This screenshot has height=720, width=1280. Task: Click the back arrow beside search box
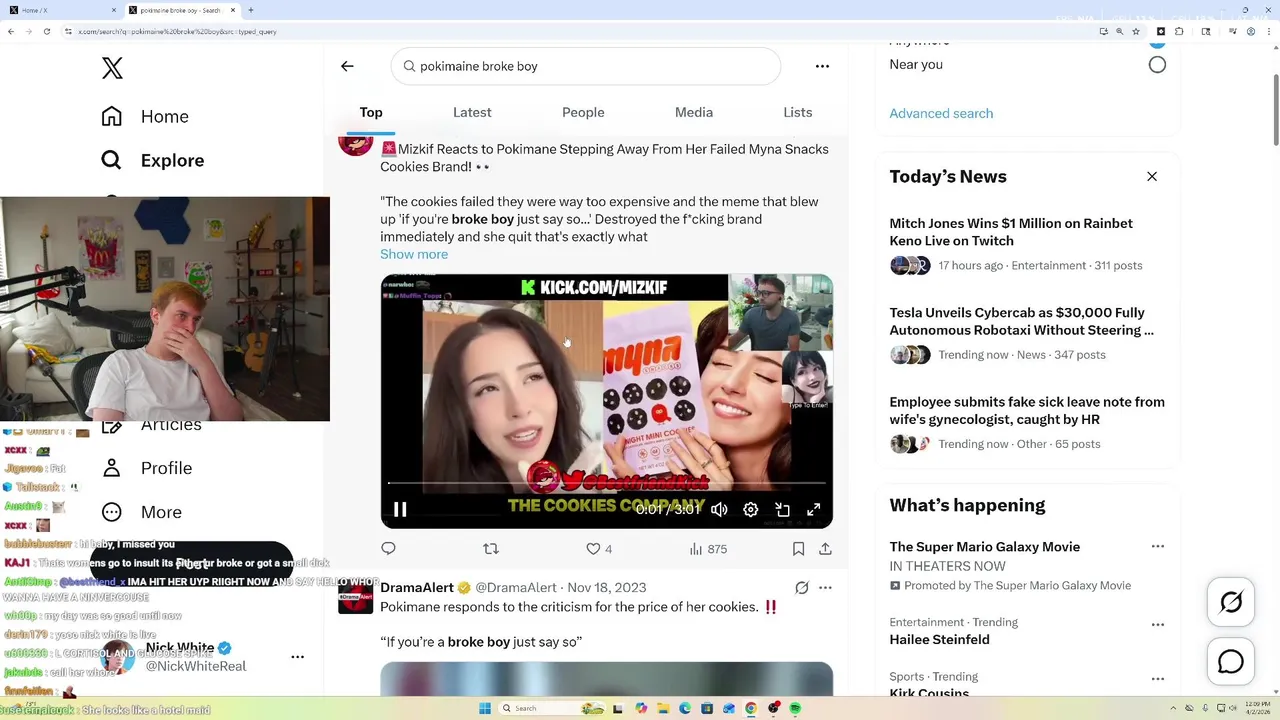pos(347,66)
